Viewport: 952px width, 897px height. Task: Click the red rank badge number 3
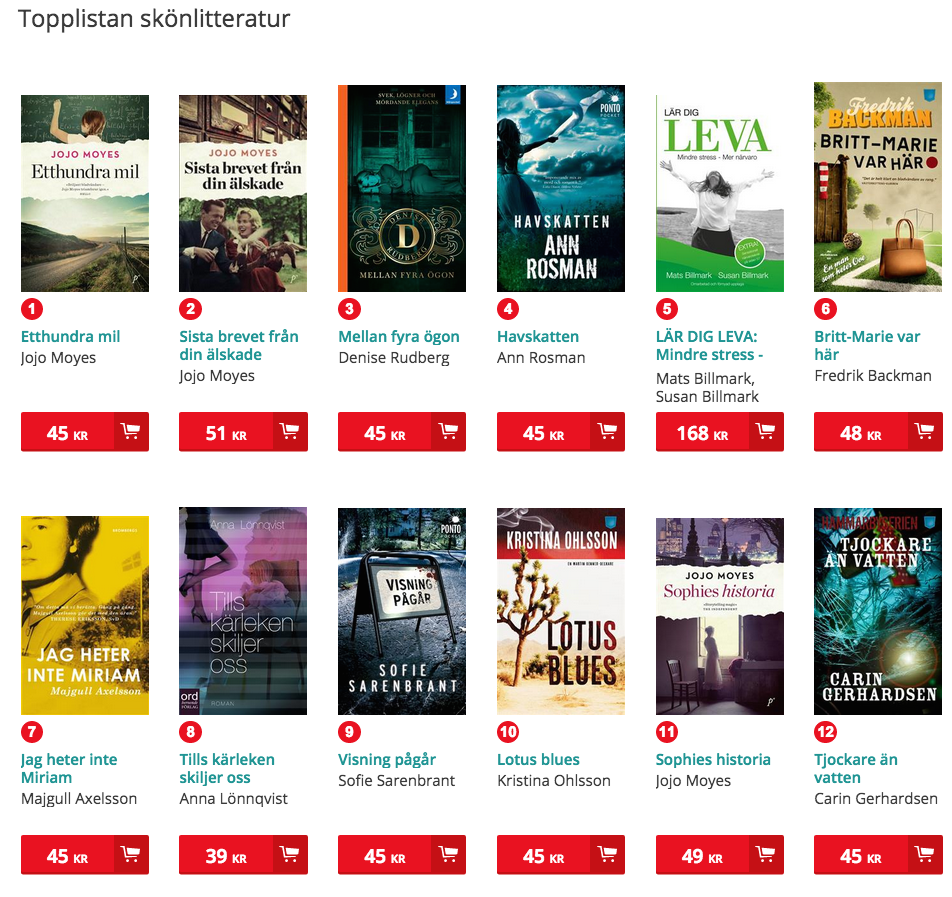(349, 309)
